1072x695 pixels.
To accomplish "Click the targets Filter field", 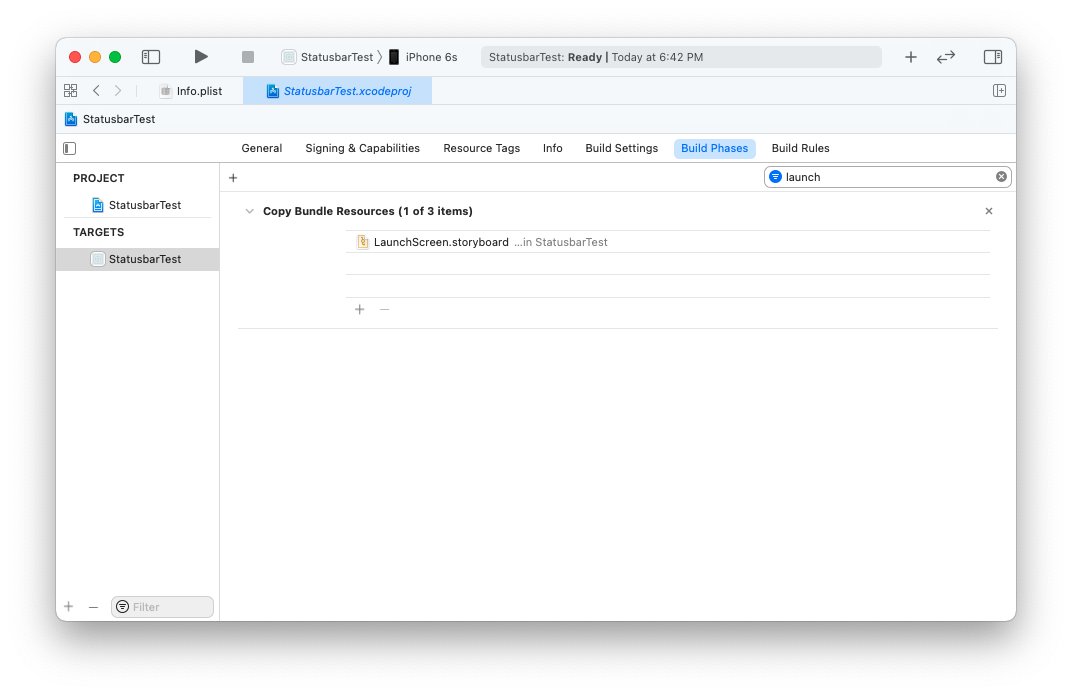I will coord(163,607).
